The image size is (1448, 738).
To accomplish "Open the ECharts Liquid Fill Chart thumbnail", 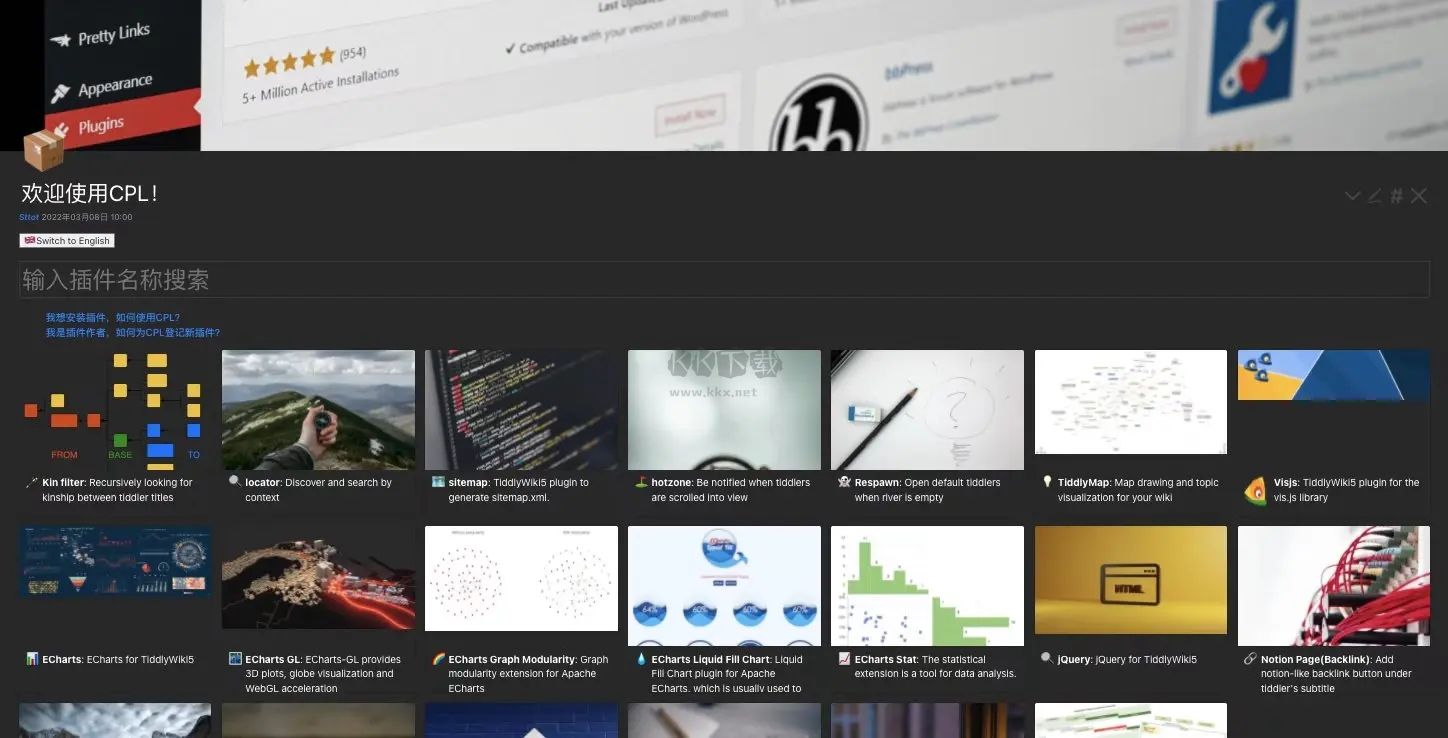I will pos(724,586).
